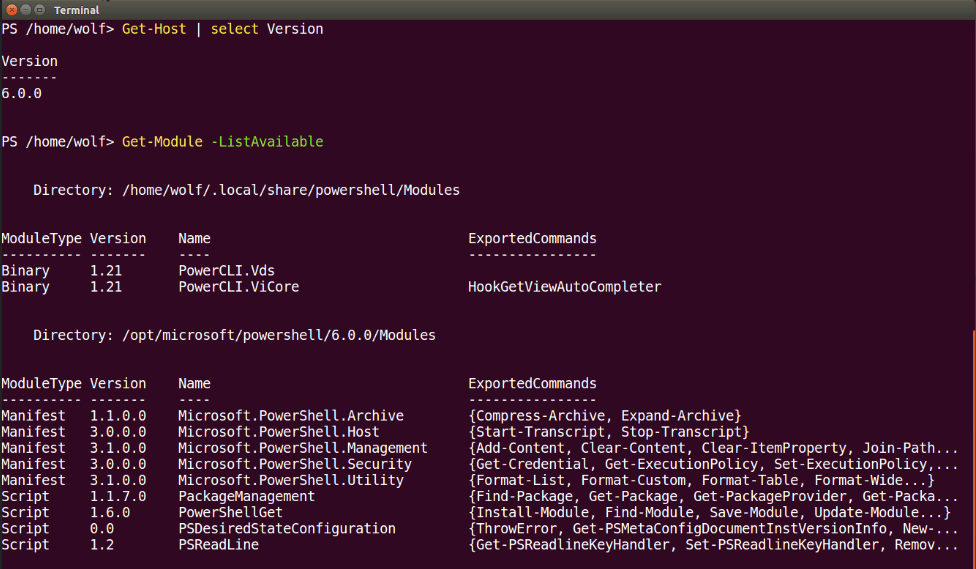The width and height of the screenshot is (976, 569).
Task: Click the PowerCLI.ViCore module name
Action: [238, 287]
